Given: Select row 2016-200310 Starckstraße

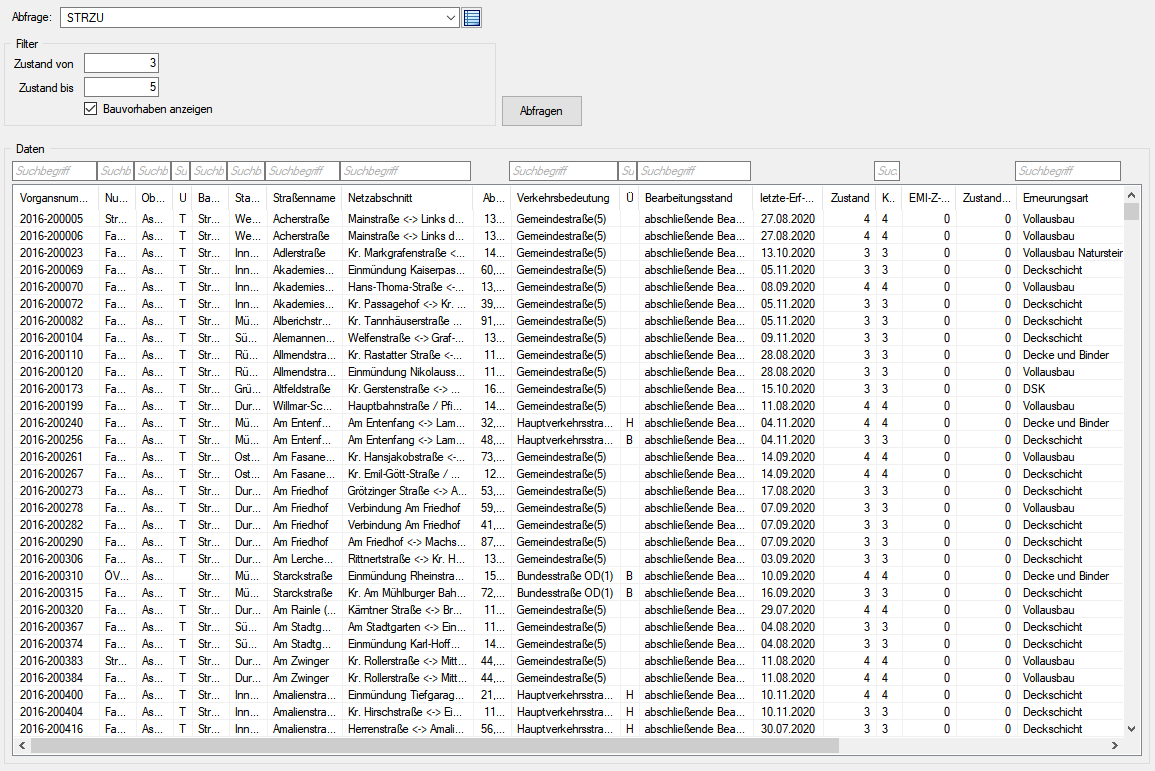Looking at the screenshot, I should point(300,576).
